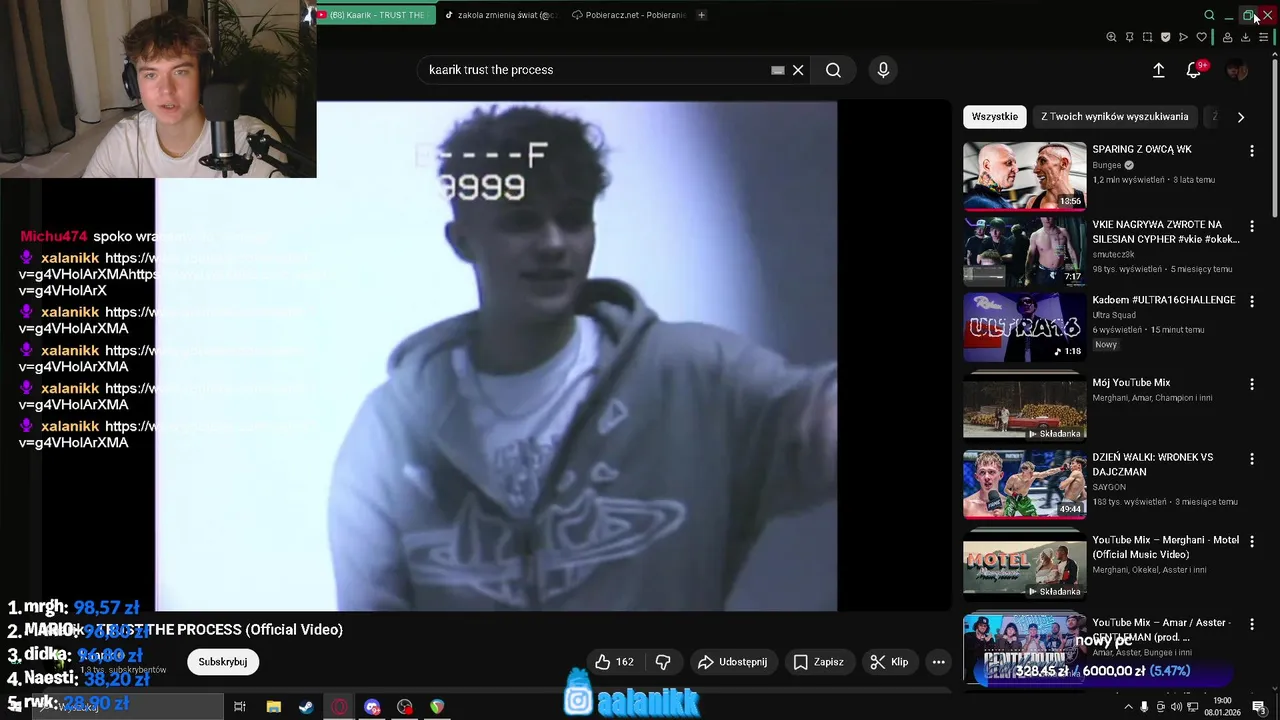Open Discord from the taskbar
This screenshot has height=720, width=1280.
tap(372, 707)
